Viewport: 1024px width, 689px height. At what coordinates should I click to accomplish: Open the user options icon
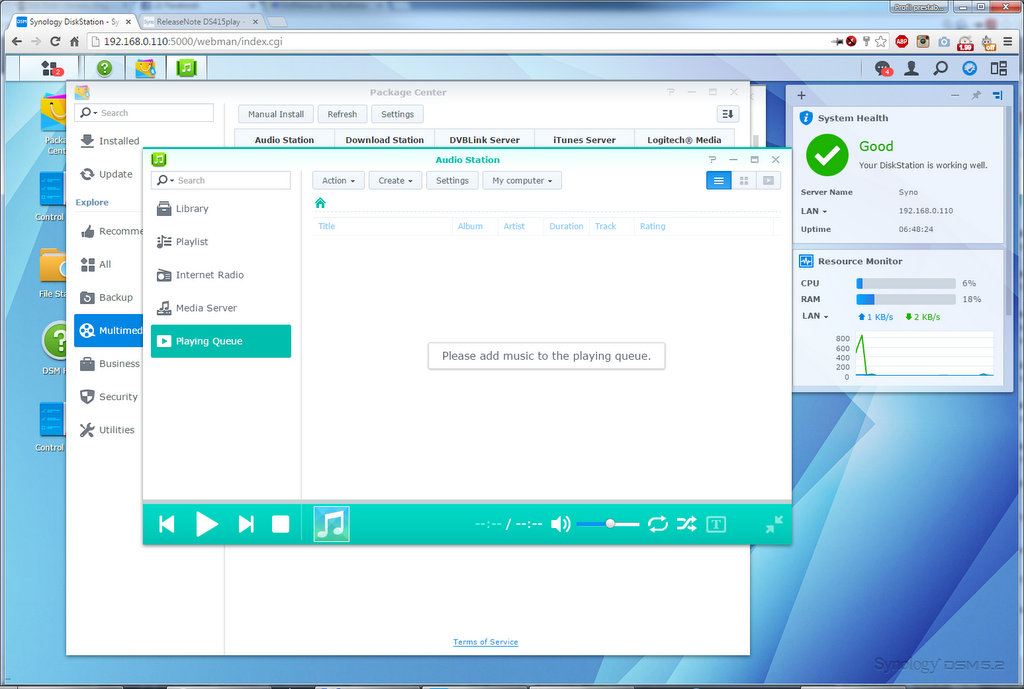(912, 68)
